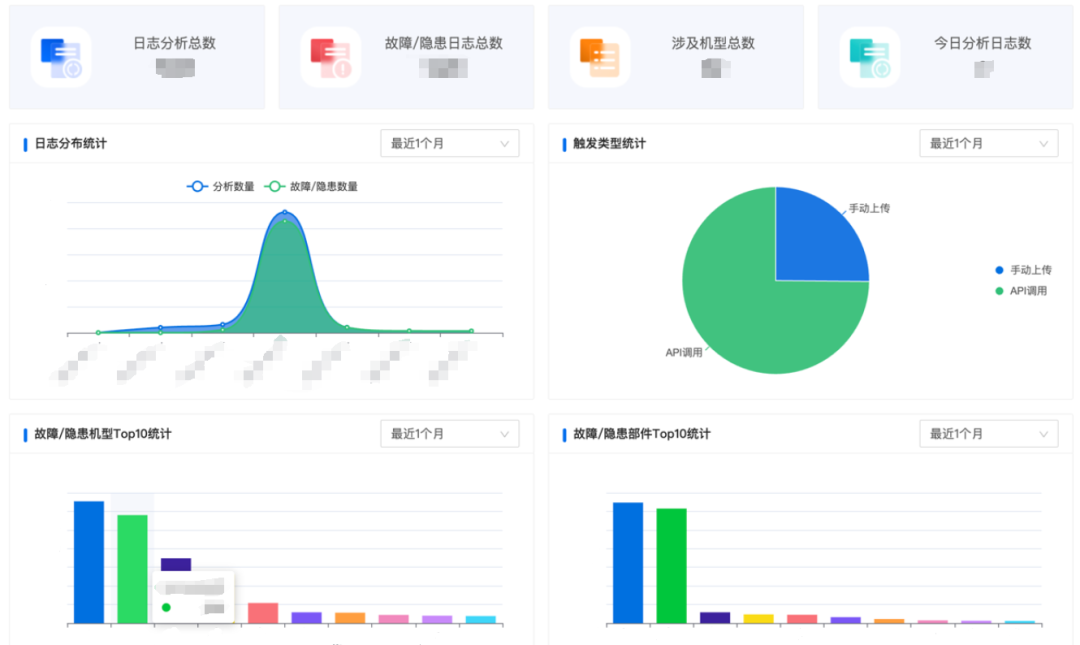Click the 故障/隐患日志总数 summary card title
The image size is (1080, 645).
pos(443,43)
